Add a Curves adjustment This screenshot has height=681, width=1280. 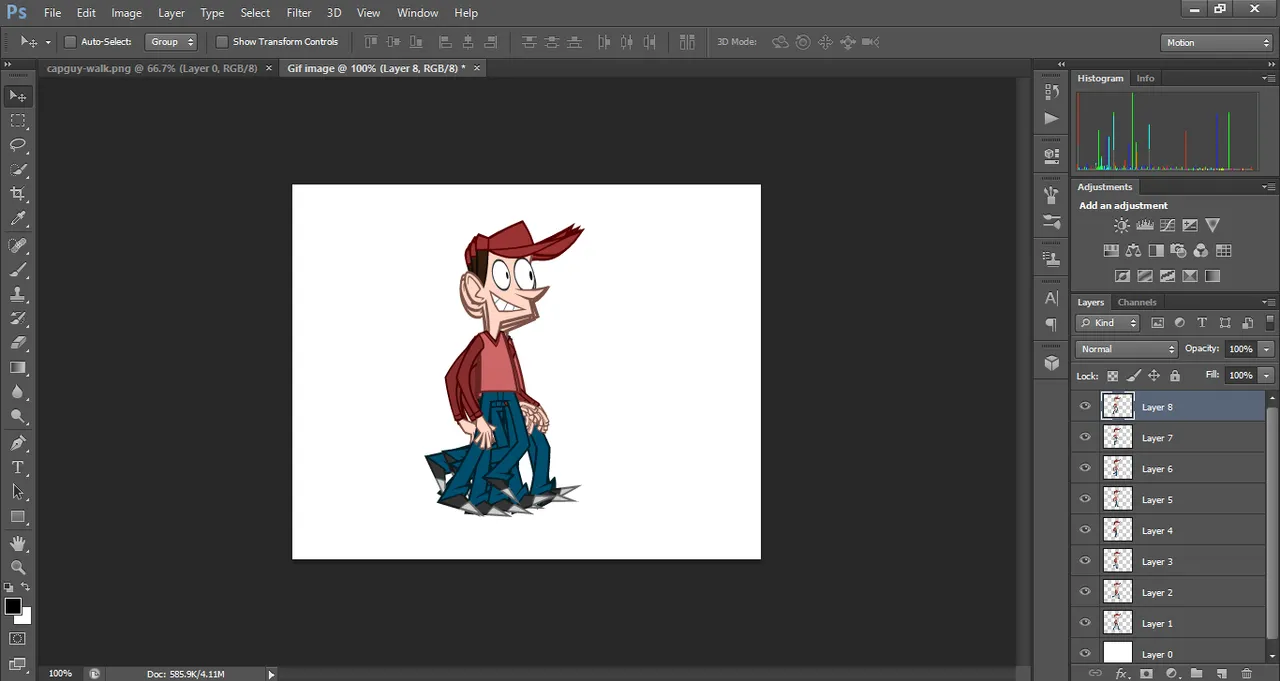pyautogui.click(x=1167, y=226)
